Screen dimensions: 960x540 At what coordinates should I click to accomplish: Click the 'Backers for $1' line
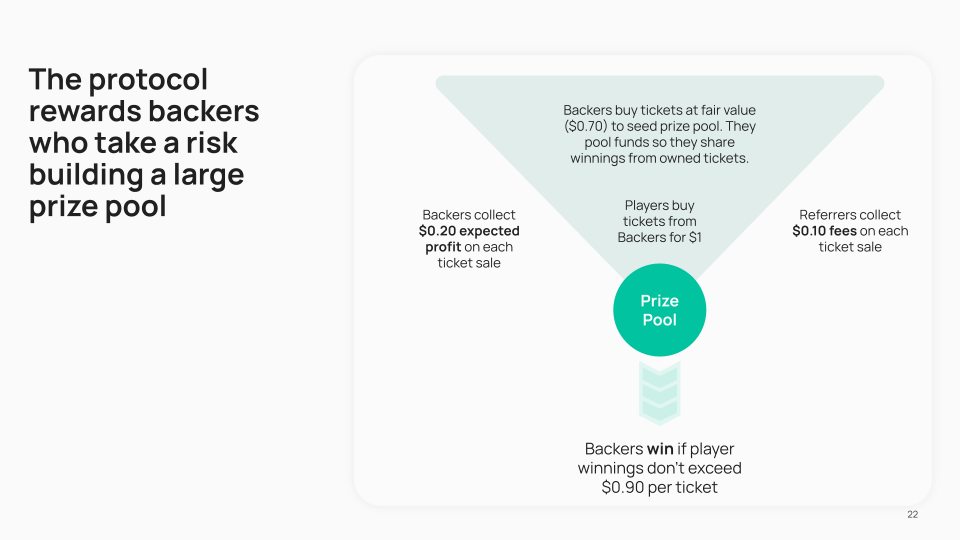[x=659, y=237]
